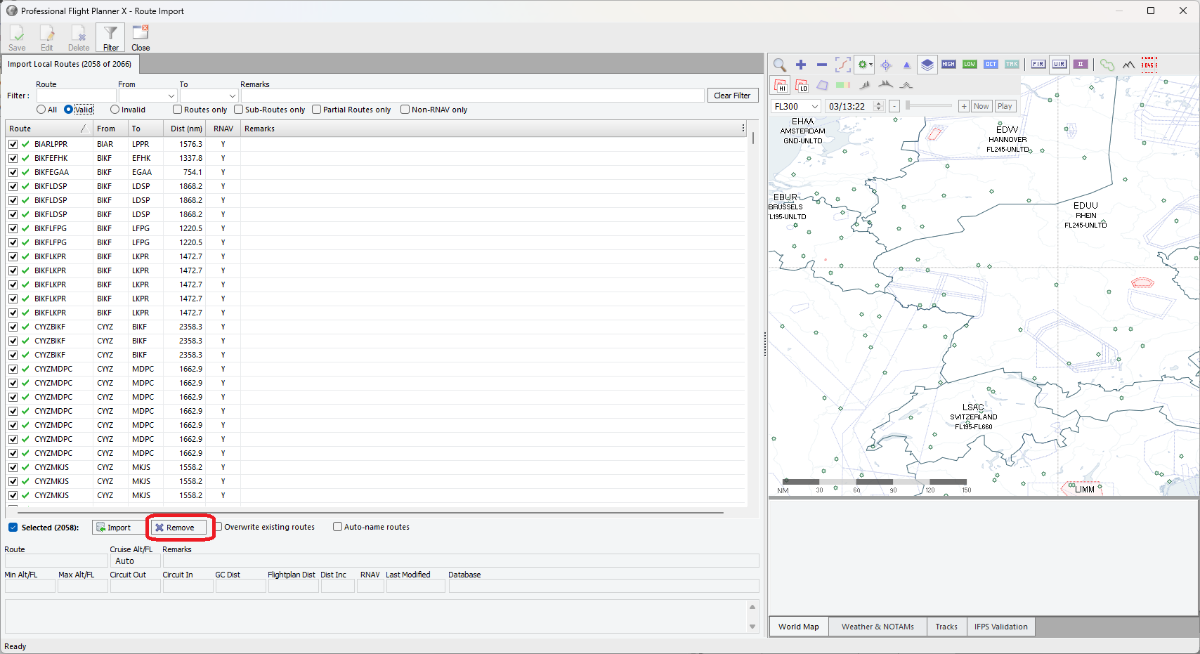Switch to Weather & NOTAMs tab
Screen dimensions: 1200x654
pos(878,627)
